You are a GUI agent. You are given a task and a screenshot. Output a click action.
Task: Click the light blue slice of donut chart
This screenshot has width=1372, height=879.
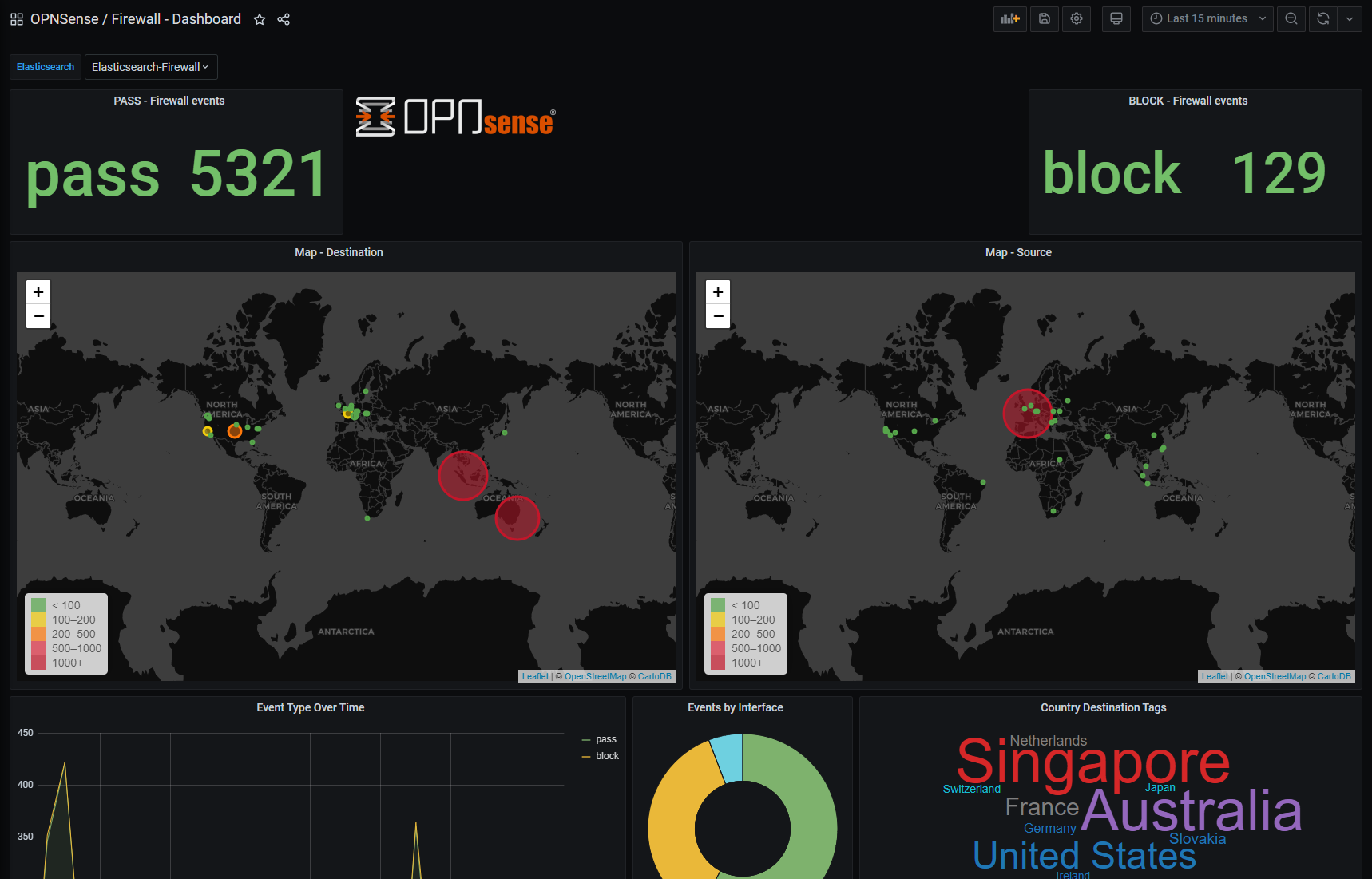coord(728,757)
